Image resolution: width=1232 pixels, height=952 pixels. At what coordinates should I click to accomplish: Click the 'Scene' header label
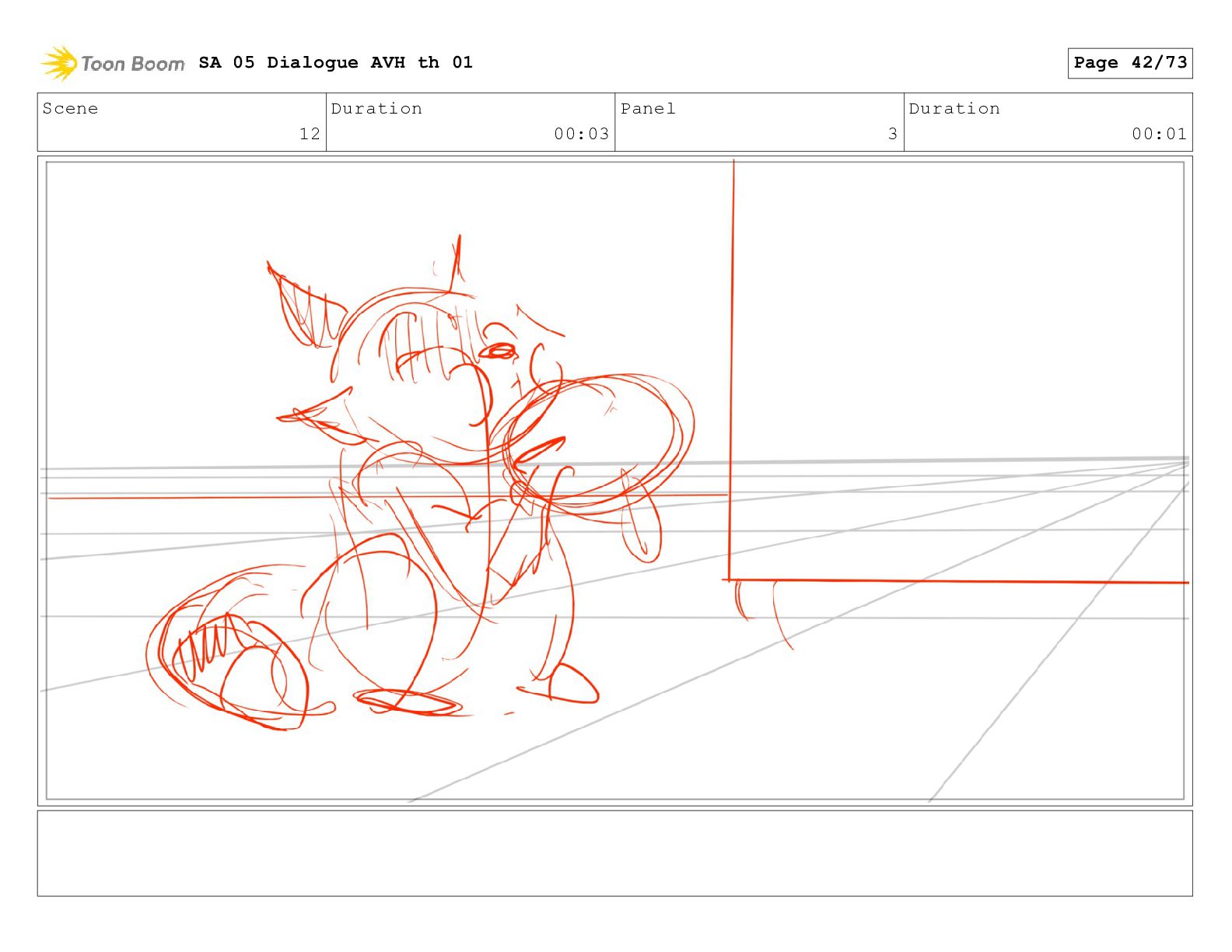[x=70, y=109]
